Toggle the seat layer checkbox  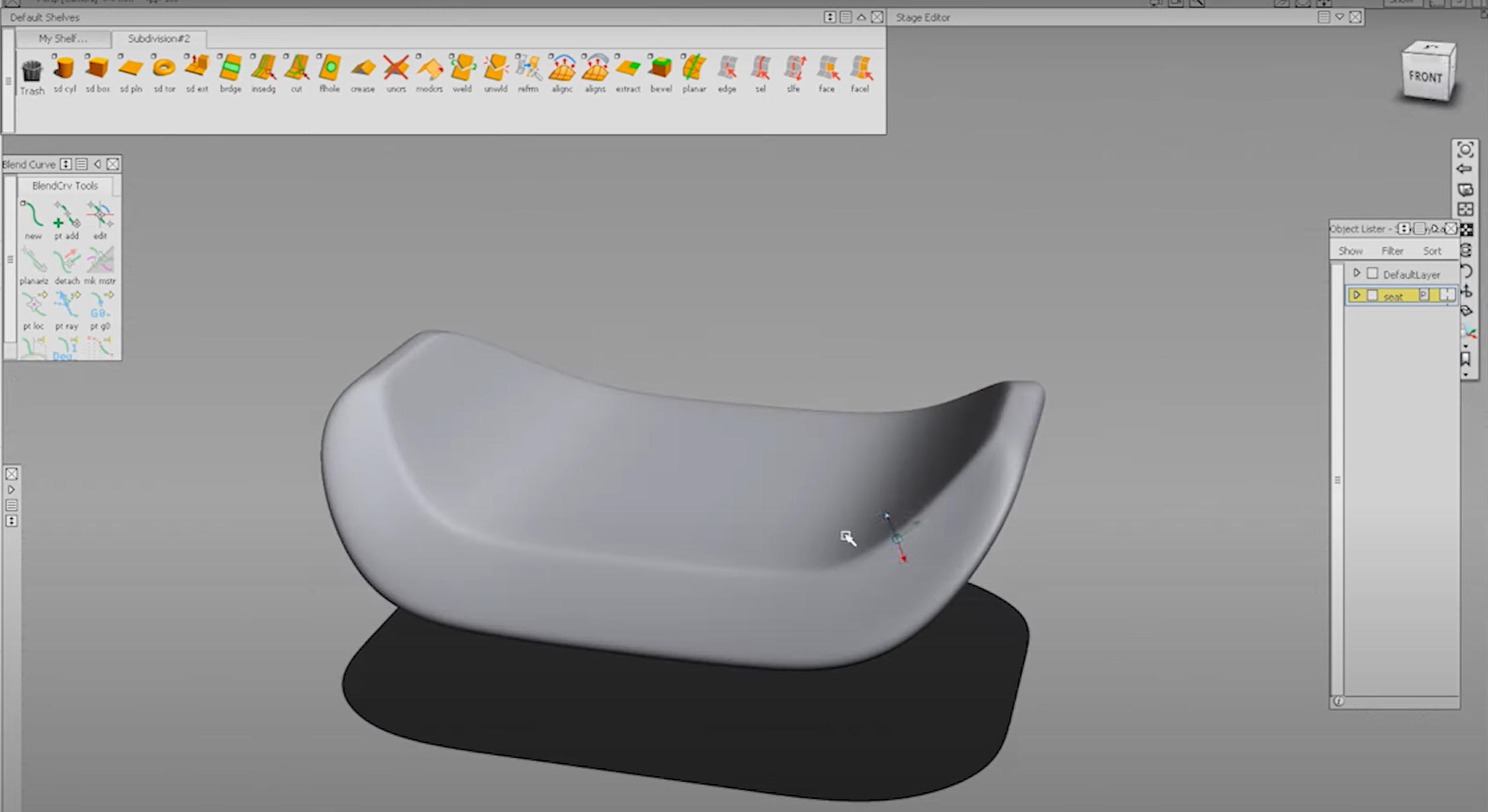[x=1372, y=296]
